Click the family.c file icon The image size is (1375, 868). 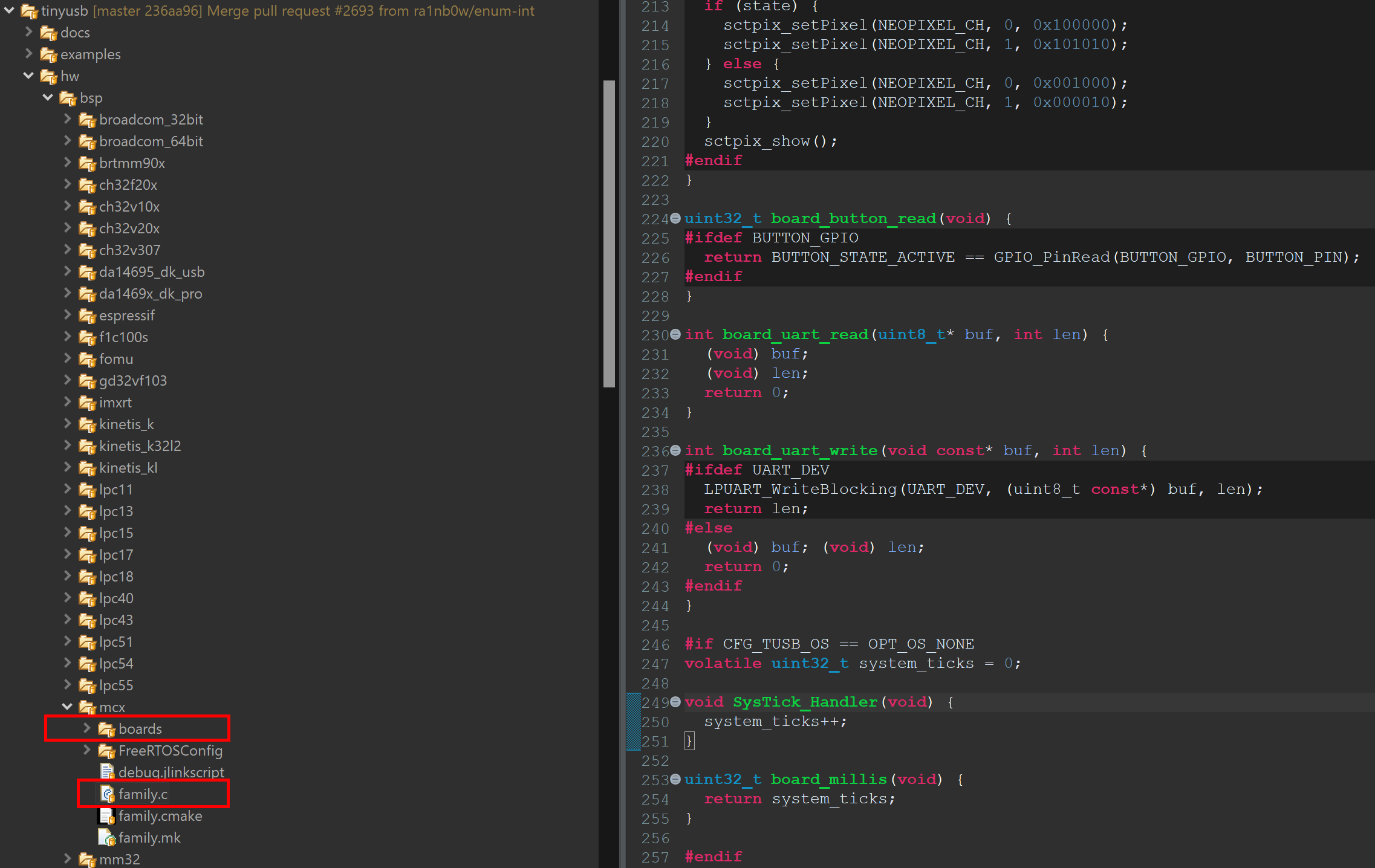(107, 794)
